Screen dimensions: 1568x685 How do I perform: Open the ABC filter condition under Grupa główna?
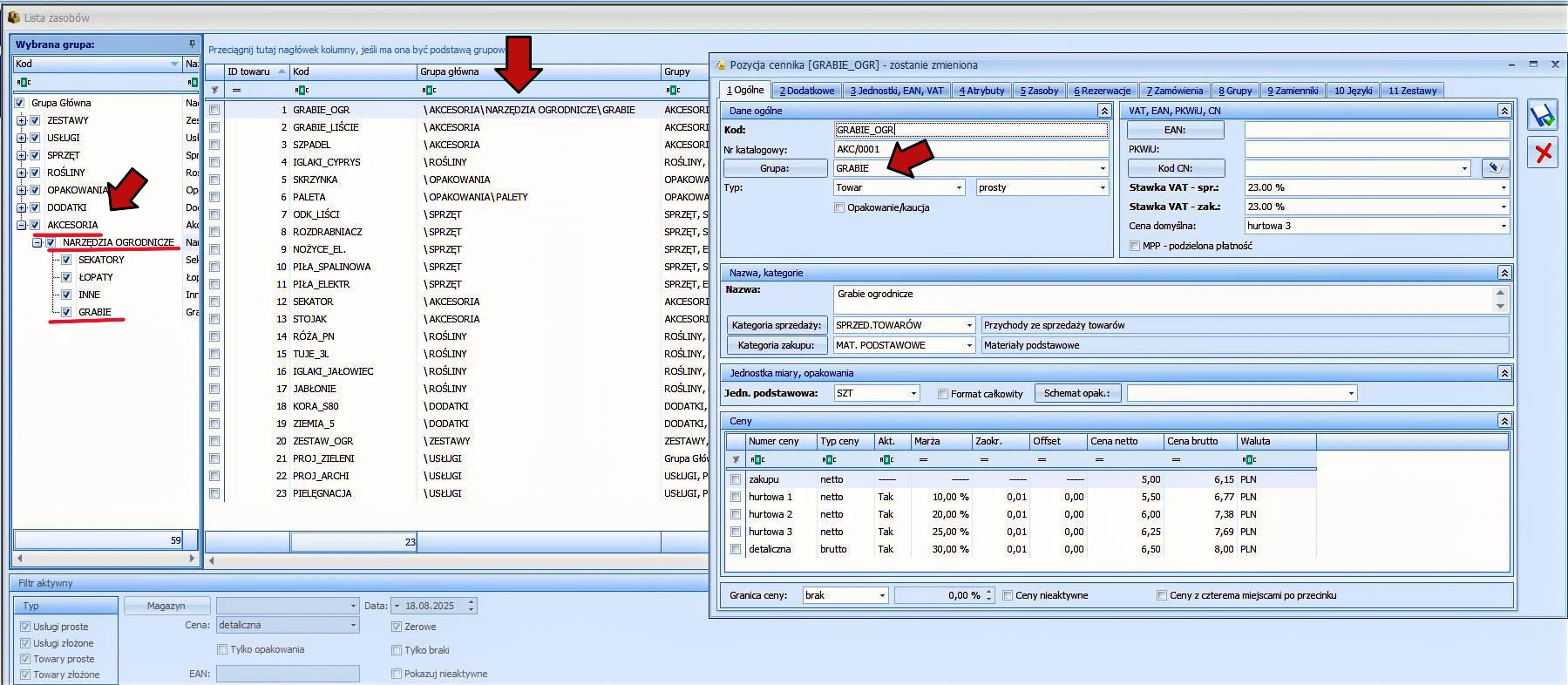[429, 90]
